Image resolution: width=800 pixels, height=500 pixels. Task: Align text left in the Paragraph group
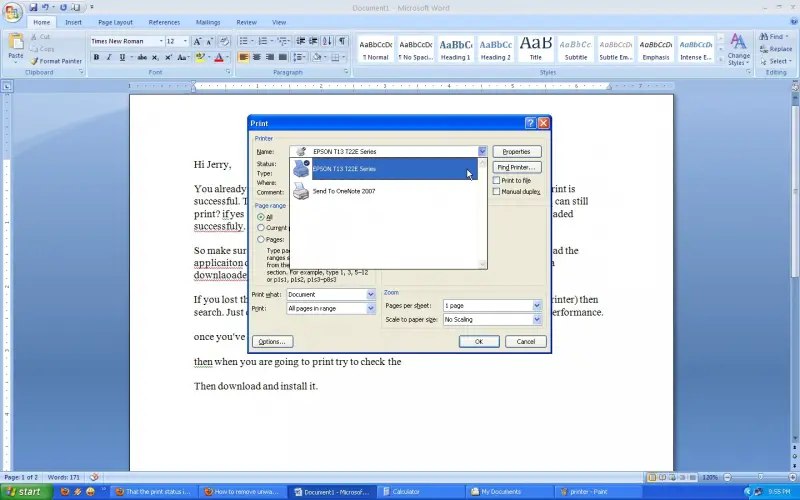244,57
